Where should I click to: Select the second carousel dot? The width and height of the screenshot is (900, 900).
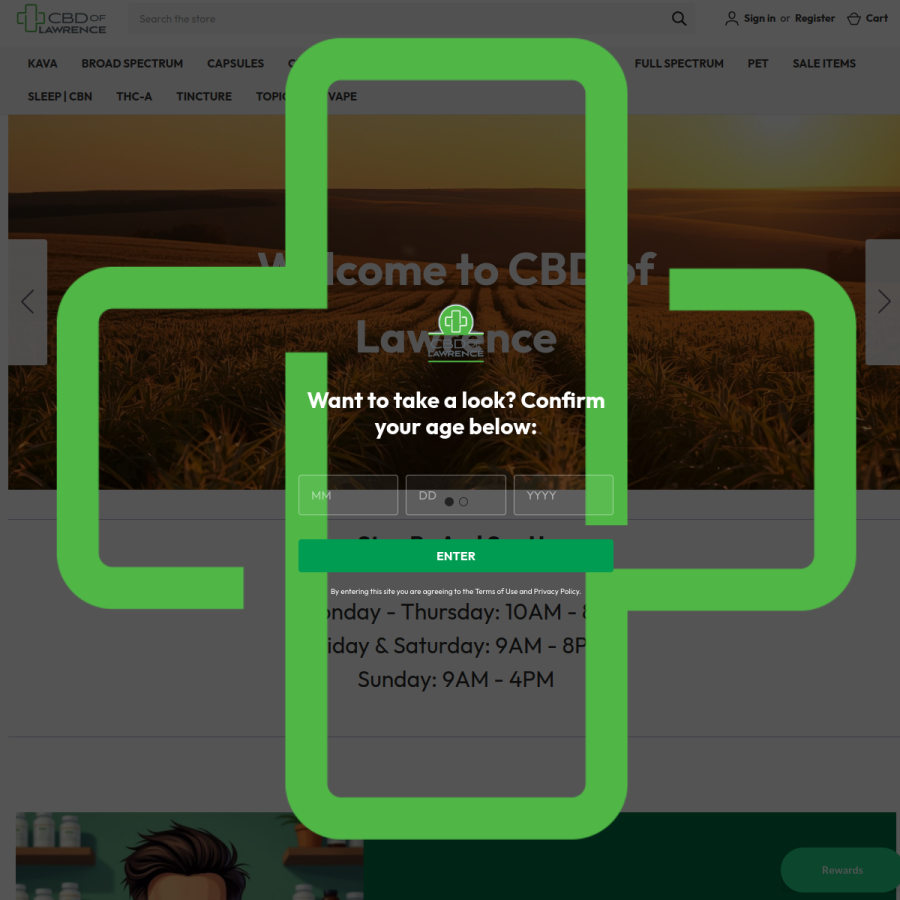point(463,502)
